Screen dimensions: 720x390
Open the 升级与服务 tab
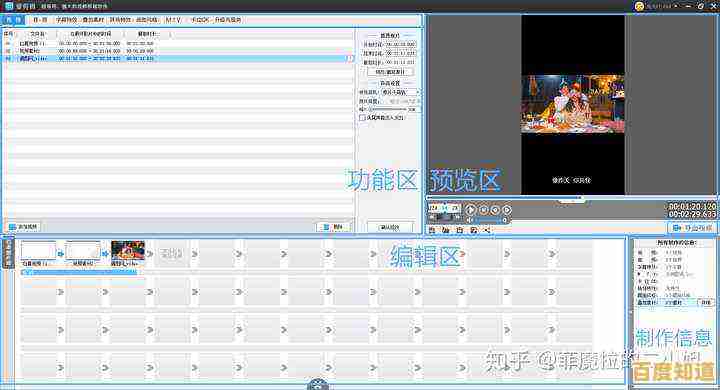click(x=228, y=20)
